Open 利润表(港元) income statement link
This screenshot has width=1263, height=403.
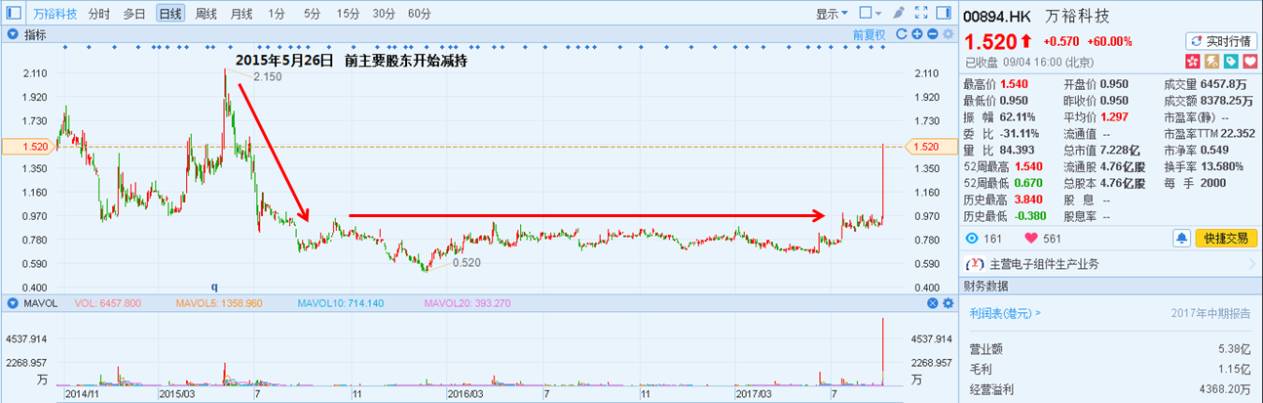tap(1005, 313)
